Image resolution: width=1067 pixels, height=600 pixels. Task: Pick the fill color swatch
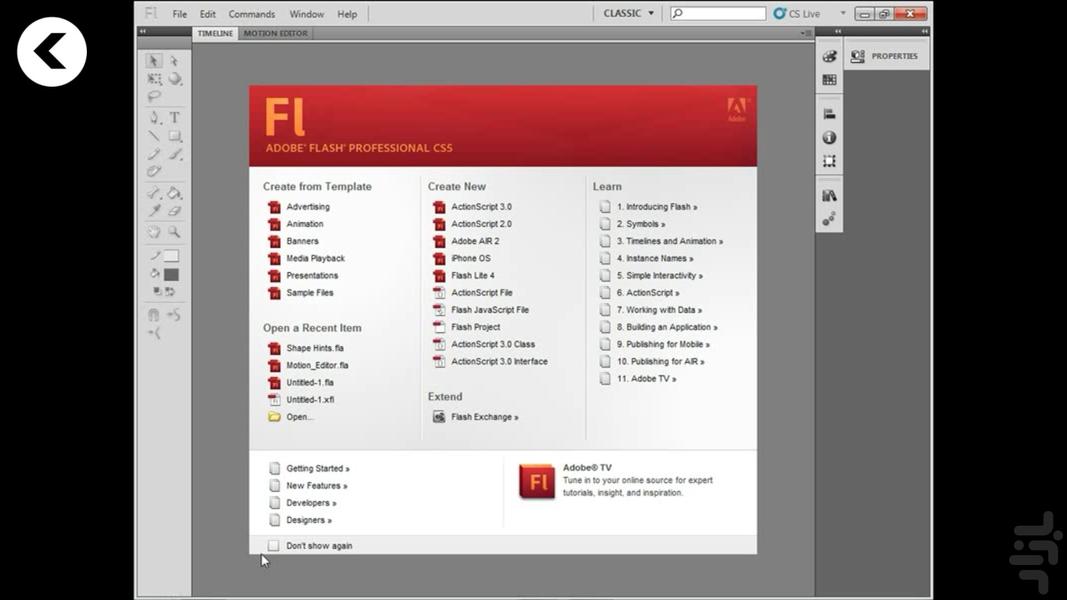pos(171,274)
